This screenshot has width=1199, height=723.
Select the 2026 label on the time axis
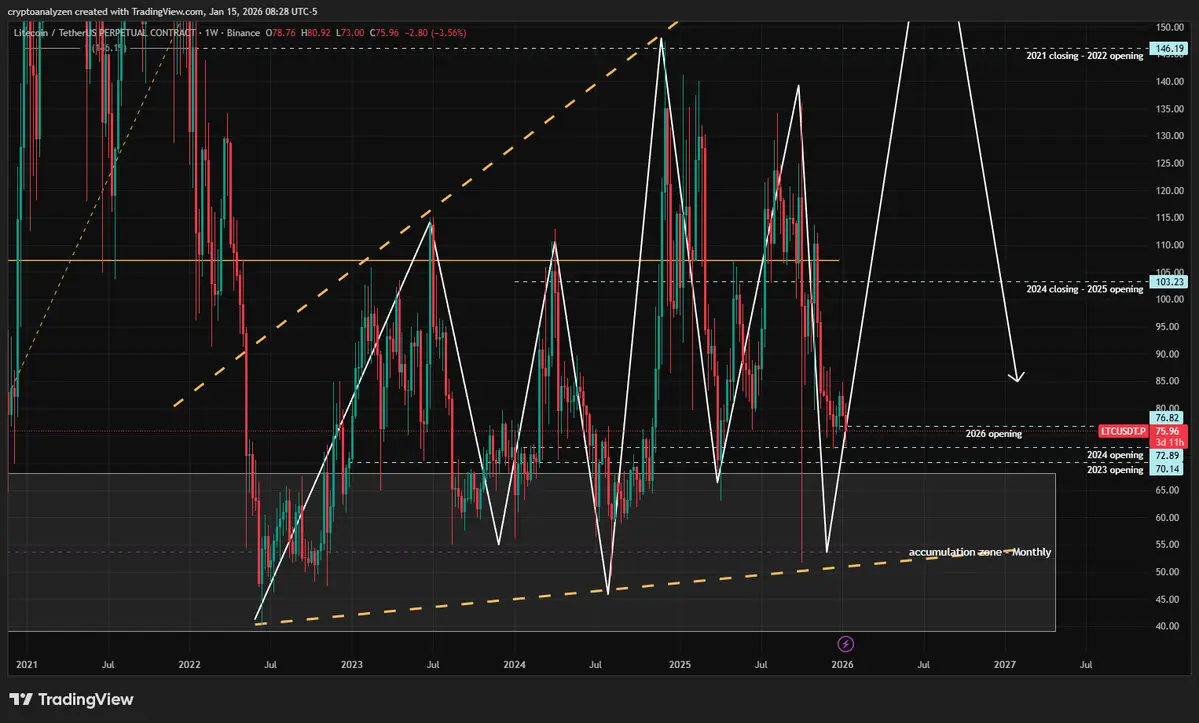pyautogui.click(x=842, y=664)
